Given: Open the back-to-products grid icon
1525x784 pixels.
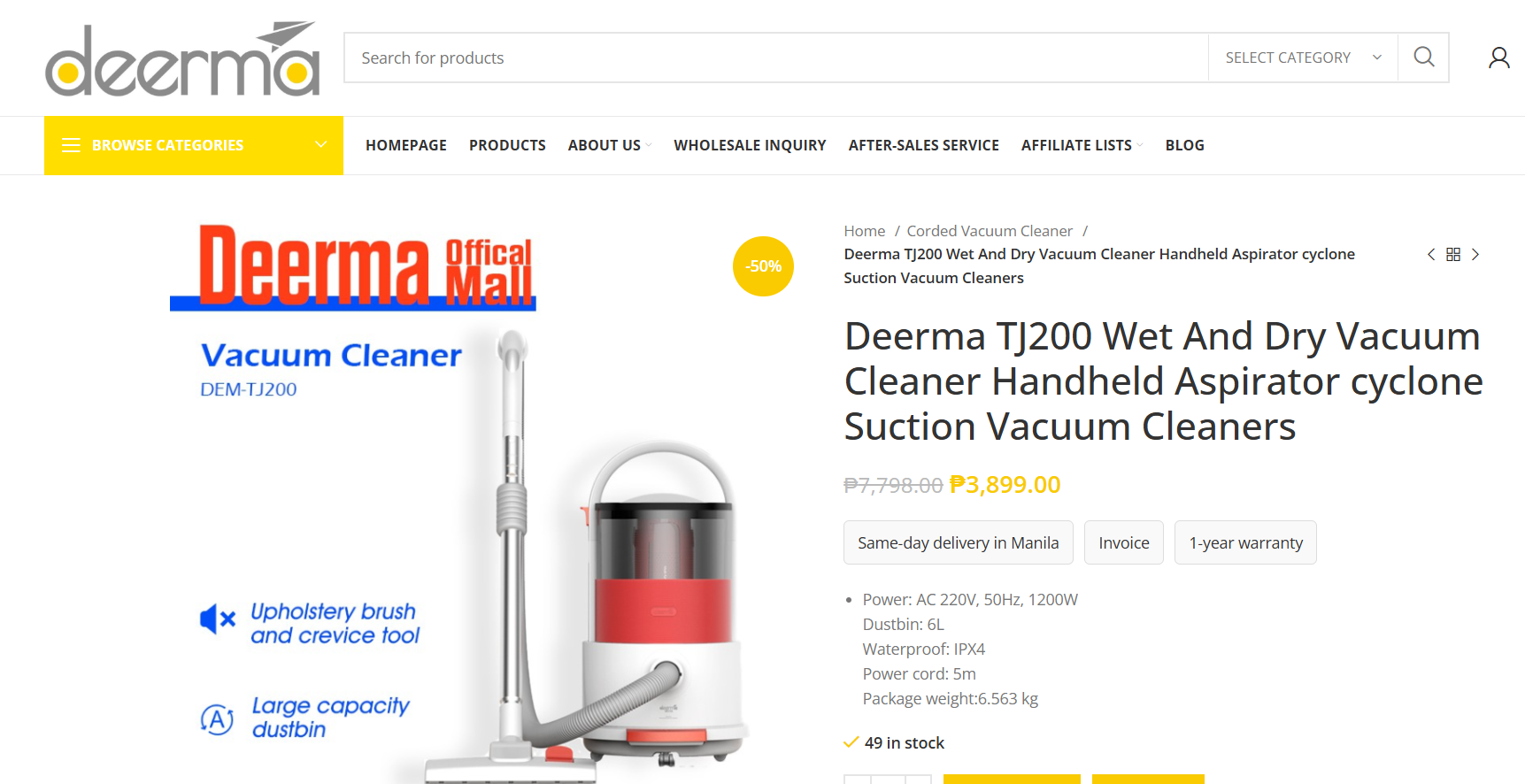Looking at the screenshot, I should (1453, 255).
